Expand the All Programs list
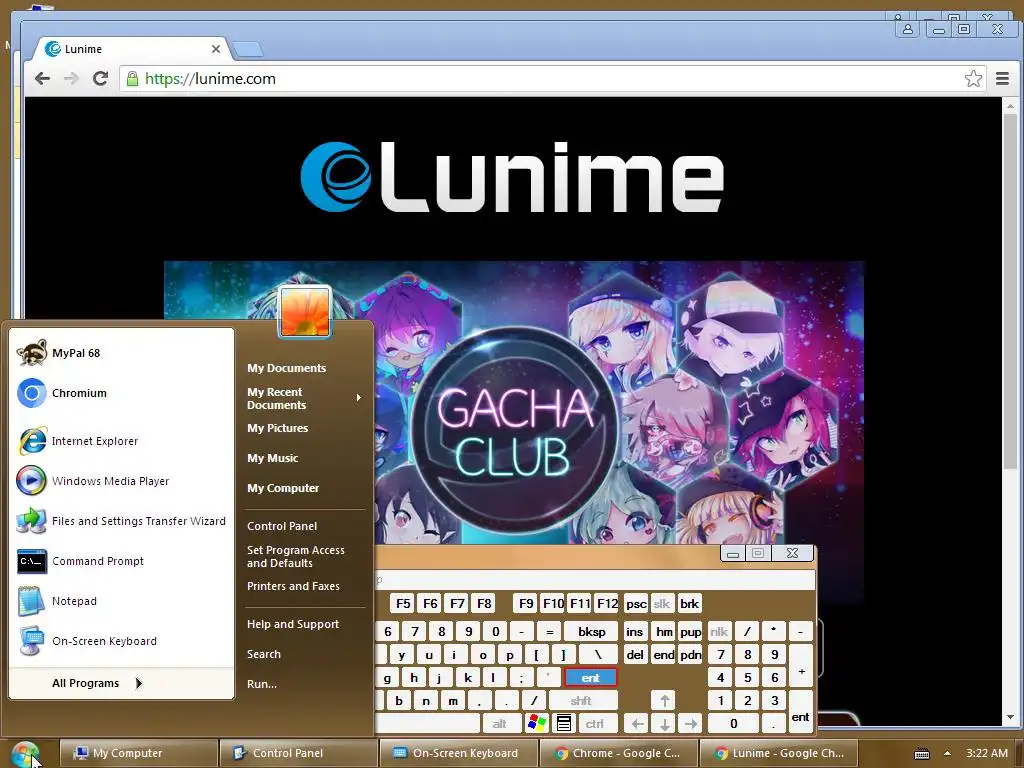Viewport: 1024px width, 768px height. pos(121,683)
